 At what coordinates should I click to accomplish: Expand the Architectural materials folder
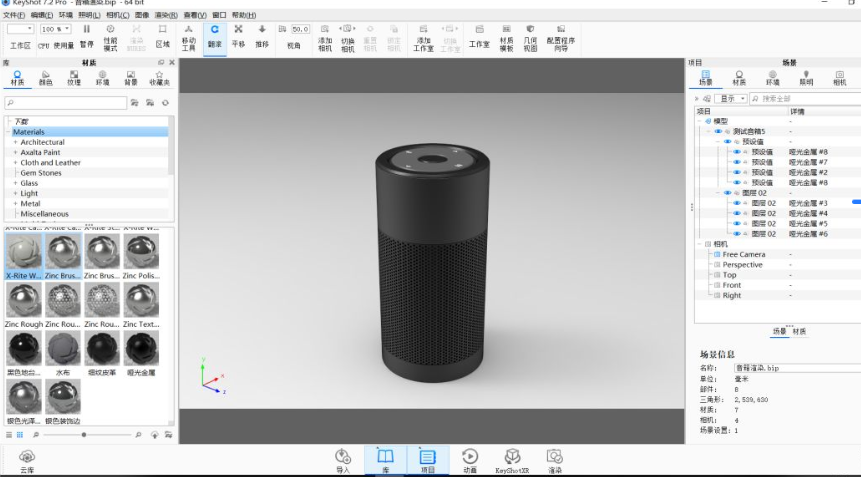pyautogui.click(x=15, y=142)
